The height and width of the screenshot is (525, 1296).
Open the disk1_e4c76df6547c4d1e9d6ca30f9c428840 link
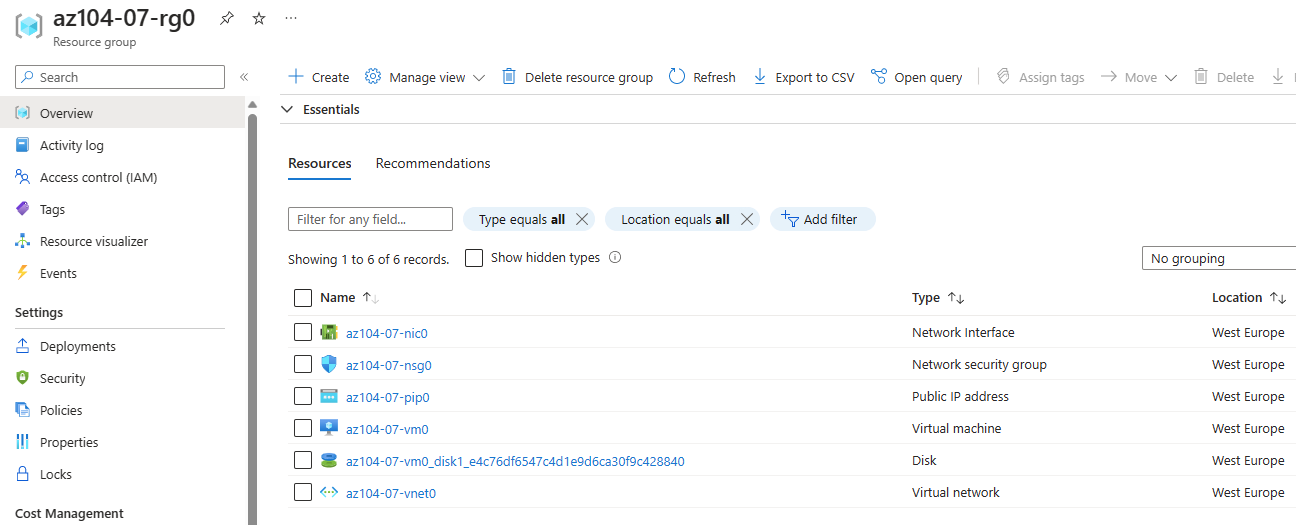coord(515,461)
